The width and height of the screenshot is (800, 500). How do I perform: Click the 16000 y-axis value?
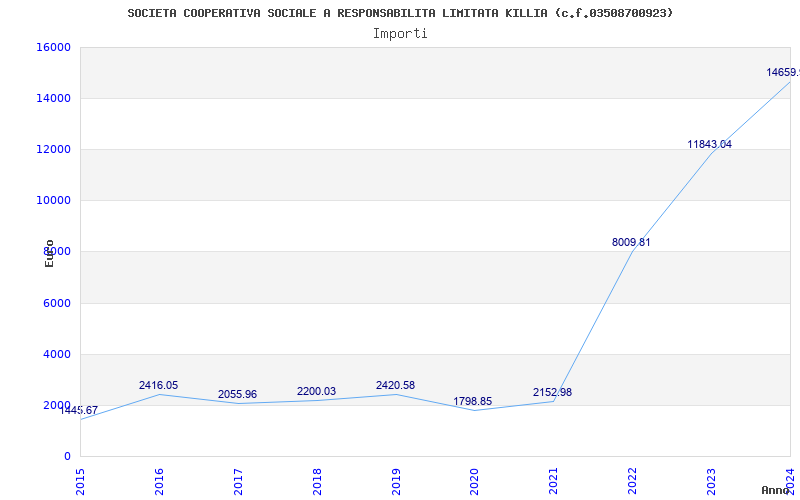(53, 47)
